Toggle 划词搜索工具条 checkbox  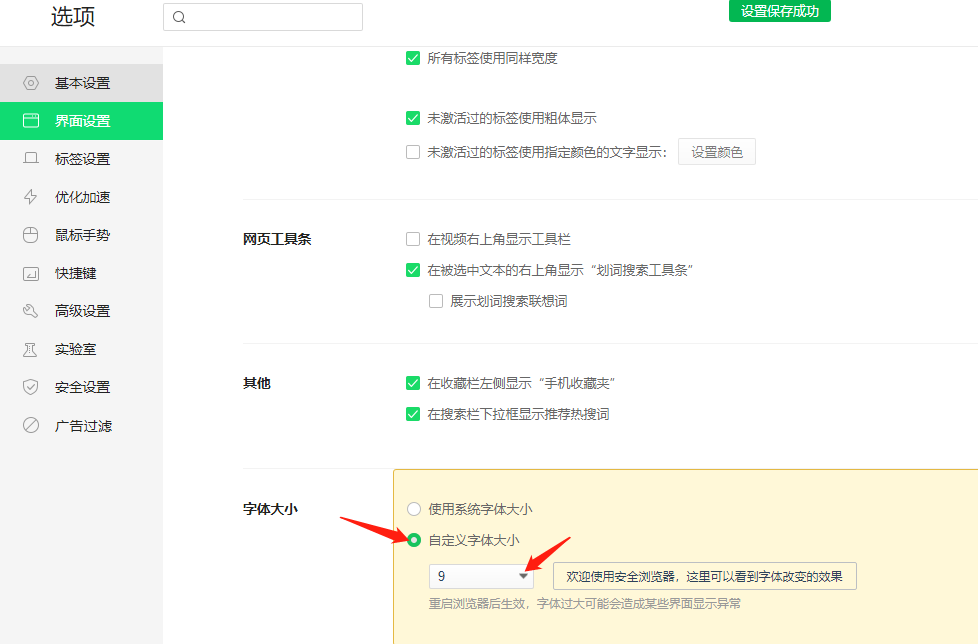[x=413, y=270]
